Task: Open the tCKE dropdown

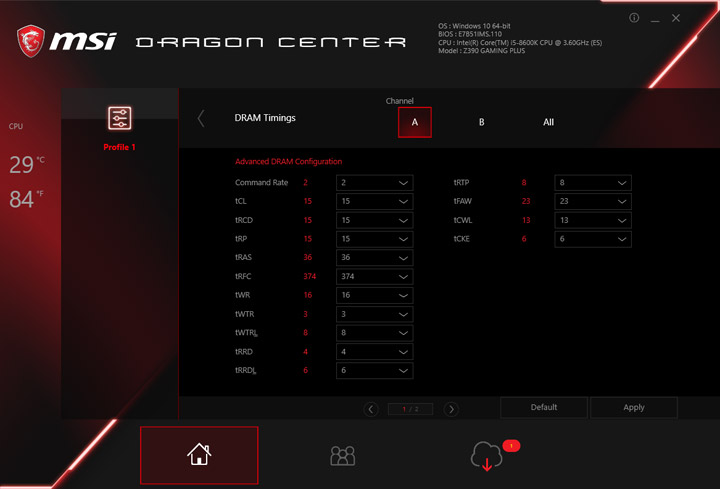Action: tap(593, 239)
